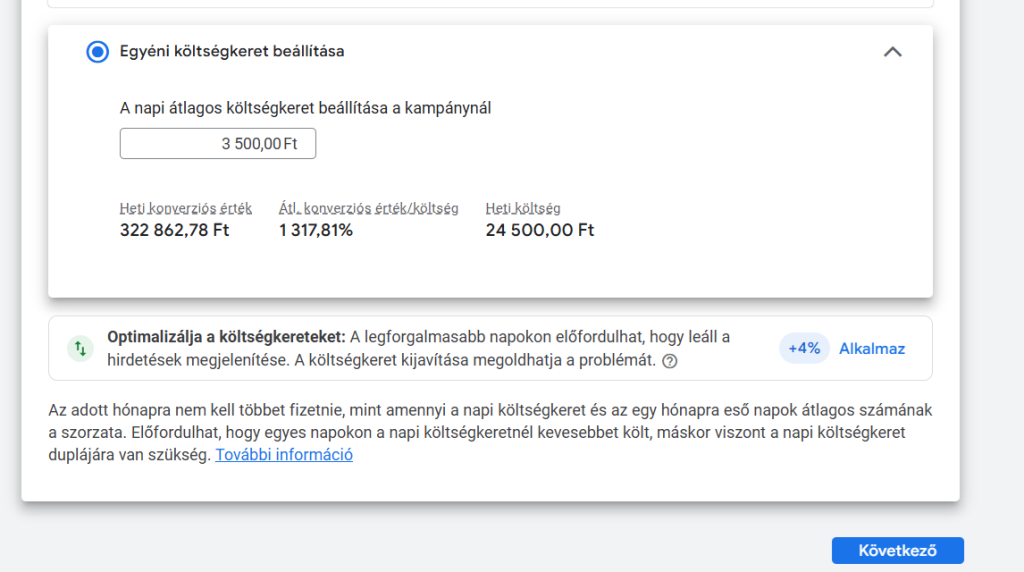
Task: Click the green optimization arrows icon
Action: 78,349
